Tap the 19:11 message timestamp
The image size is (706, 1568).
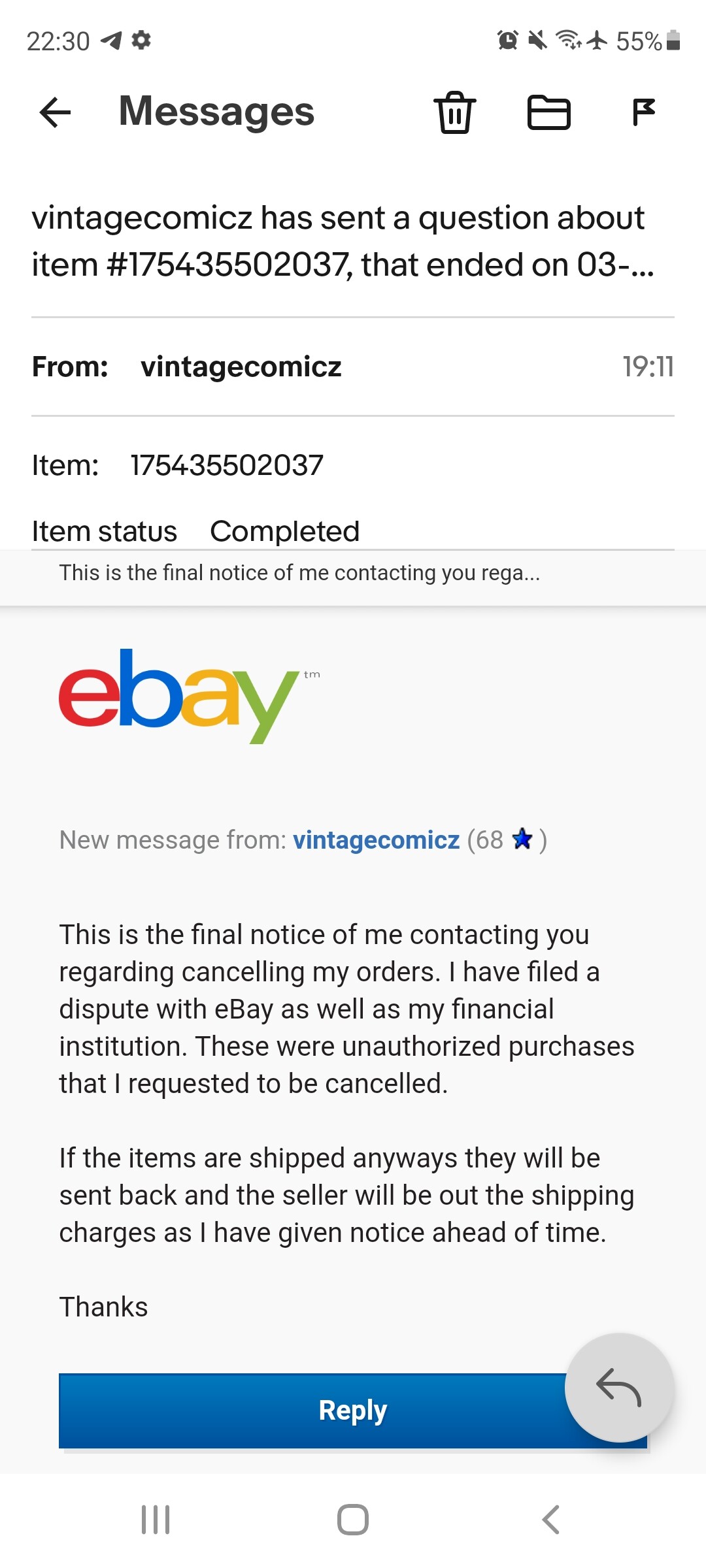point(647,367)
